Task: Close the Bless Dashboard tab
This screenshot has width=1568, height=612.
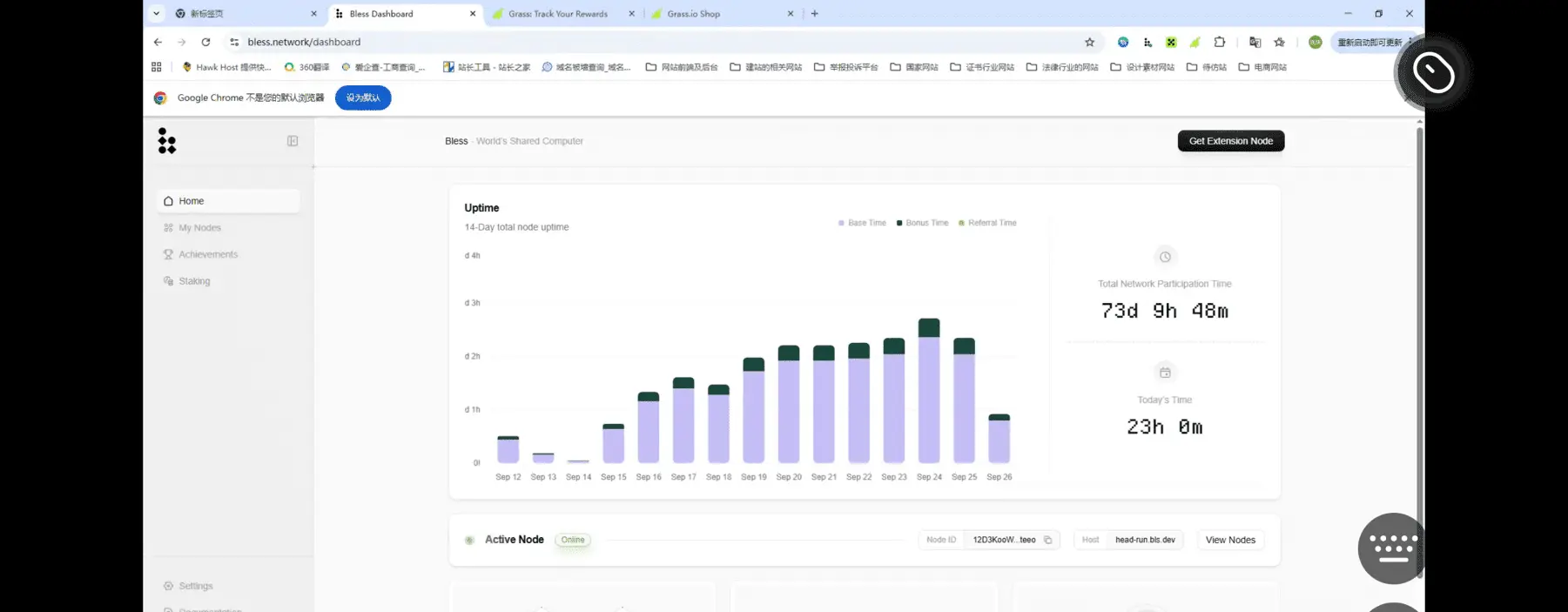Action: [x=473, y=14]
